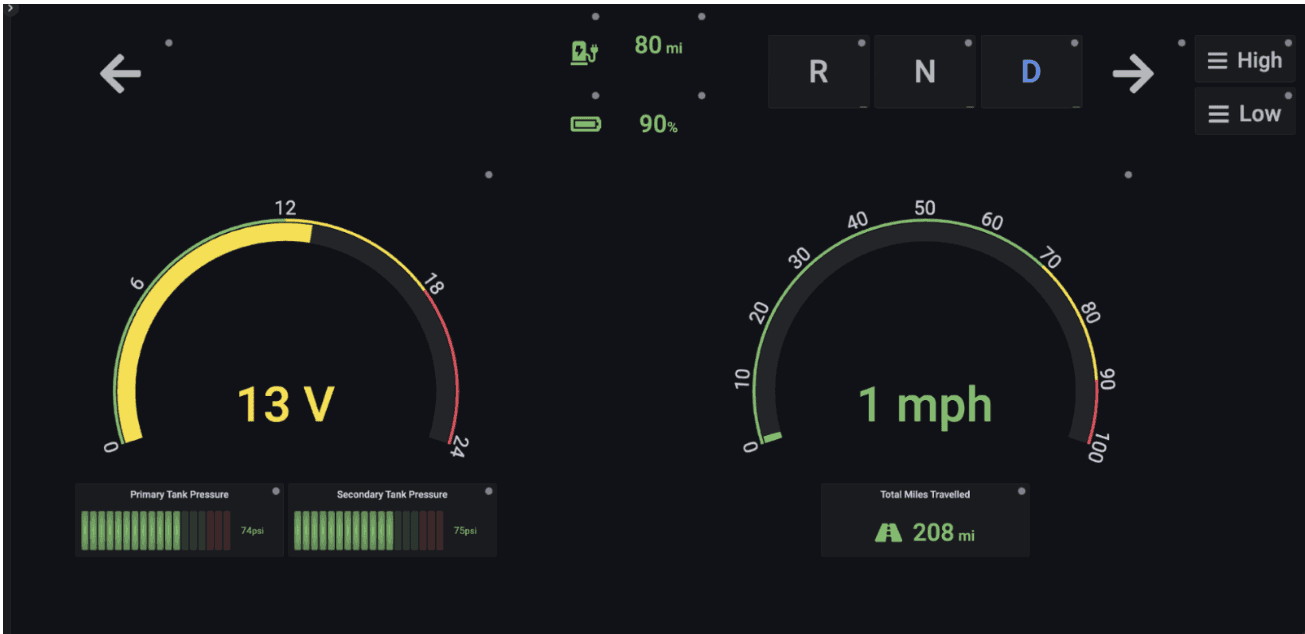Click the 74psi primary pressure value
The height and width of the screenshot is (634, 1305).
[252, 531]
